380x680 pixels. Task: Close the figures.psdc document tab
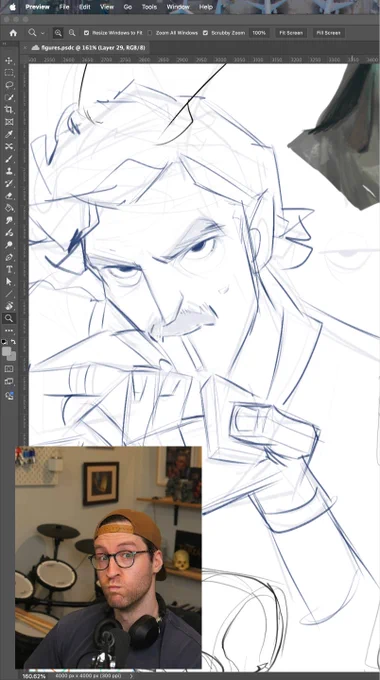tap(25, 48)
